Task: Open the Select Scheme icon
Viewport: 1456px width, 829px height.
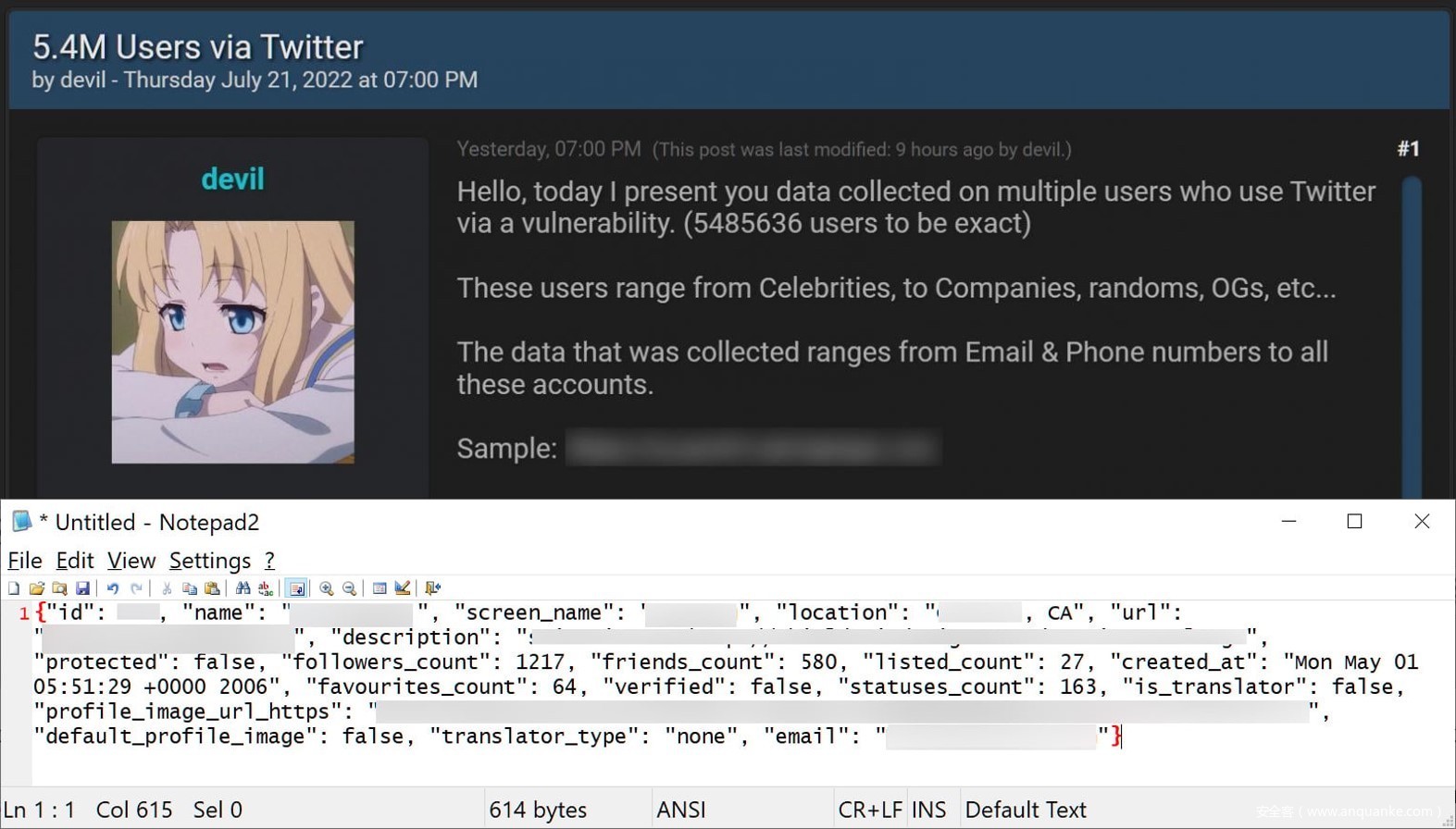Action: pyautogui.click(x=380, y=588)
